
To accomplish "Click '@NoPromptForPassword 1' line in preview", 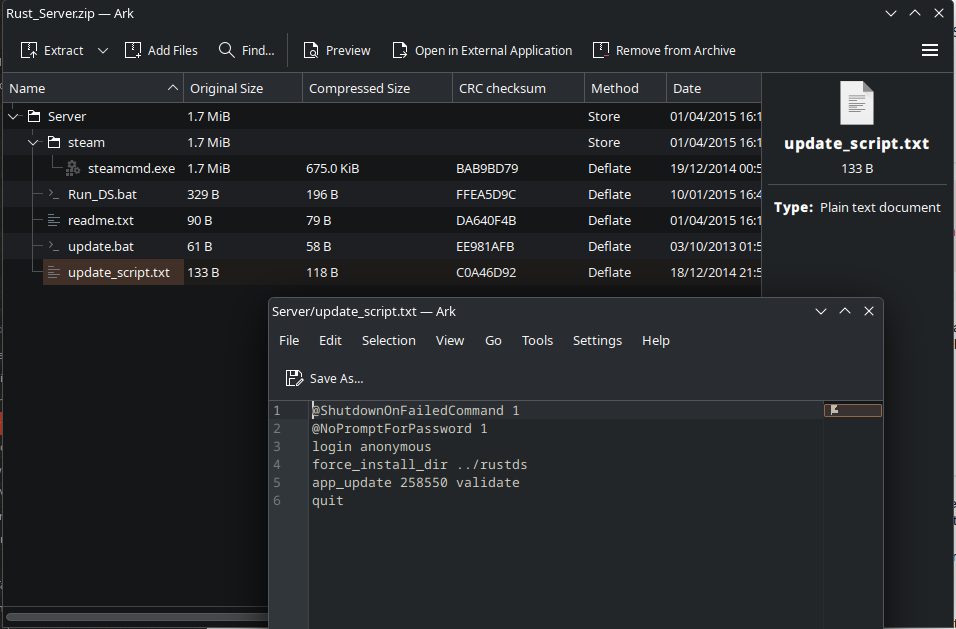I will (399, 429).
